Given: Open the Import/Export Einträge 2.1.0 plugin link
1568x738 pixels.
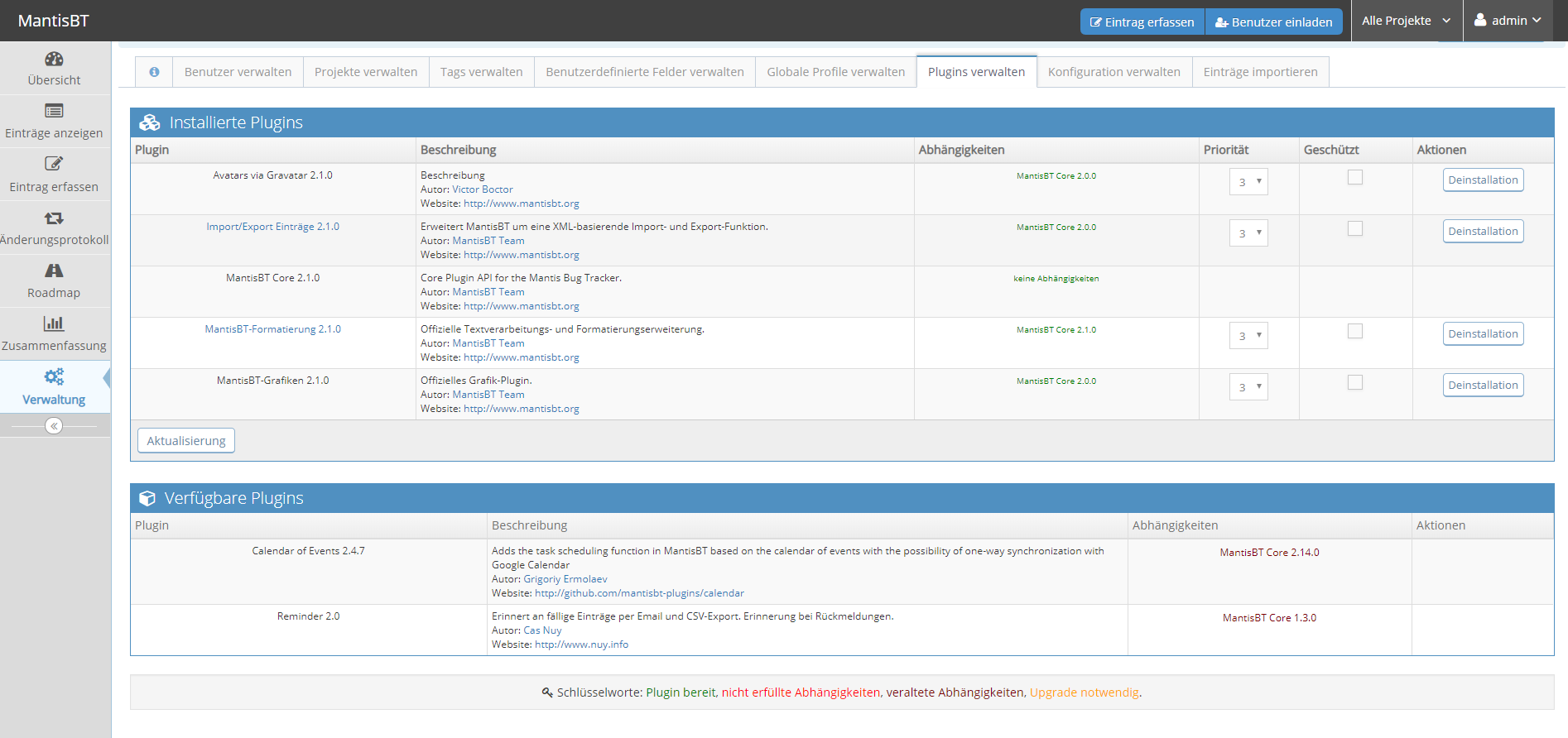Looking at the screenshot, I should coord(272,227).
